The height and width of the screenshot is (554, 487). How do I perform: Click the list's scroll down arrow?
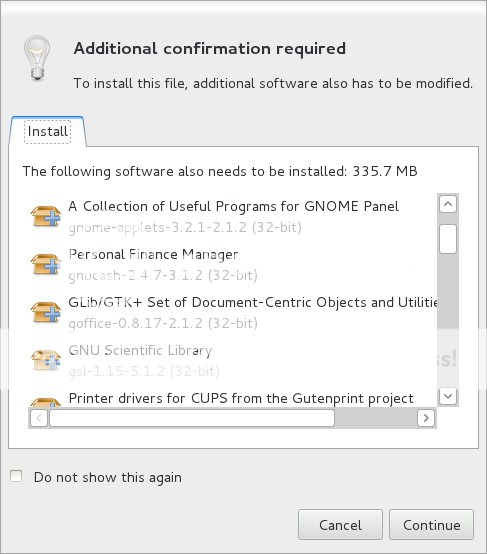(x=448, y=396)
